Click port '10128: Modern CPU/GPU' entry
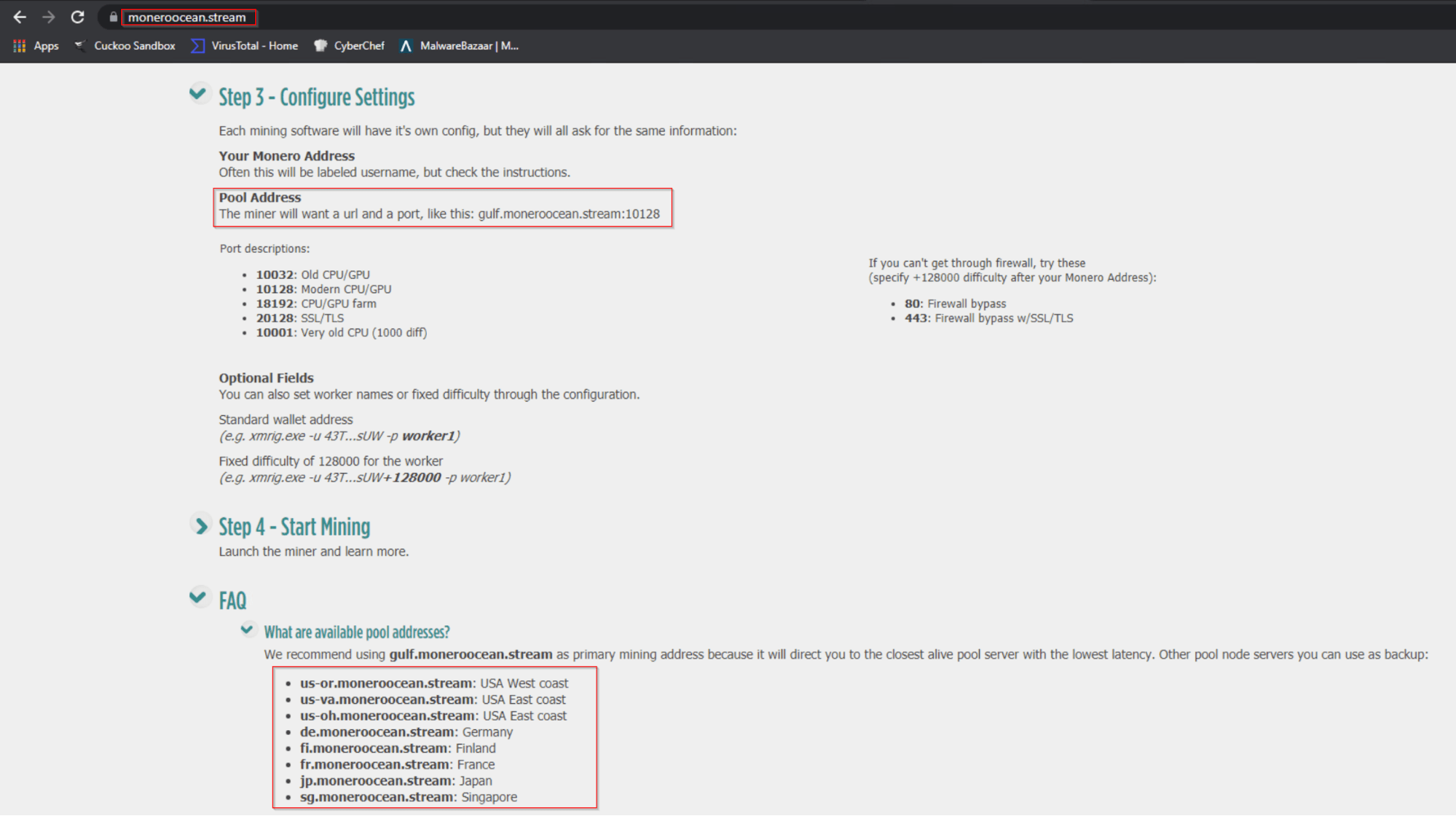This screenshot has width=1456, height=816. (x=323, y=289)
